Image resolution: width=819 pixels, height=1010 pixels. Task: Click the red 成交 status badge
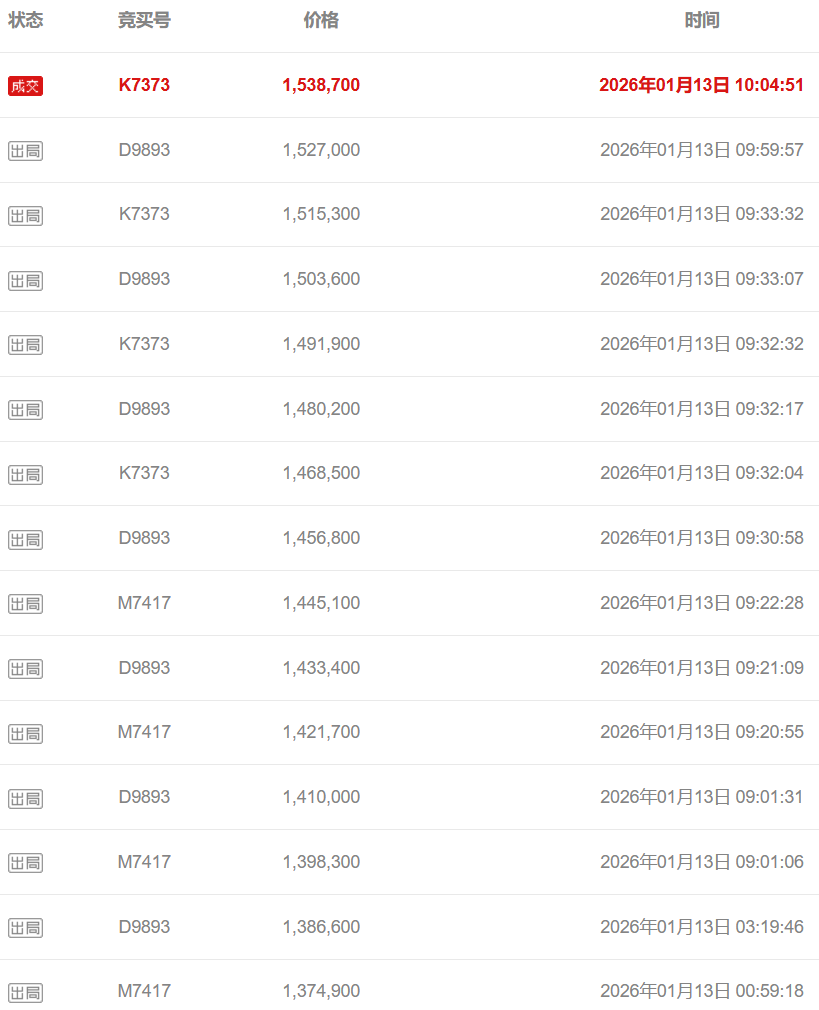[25, 86]
